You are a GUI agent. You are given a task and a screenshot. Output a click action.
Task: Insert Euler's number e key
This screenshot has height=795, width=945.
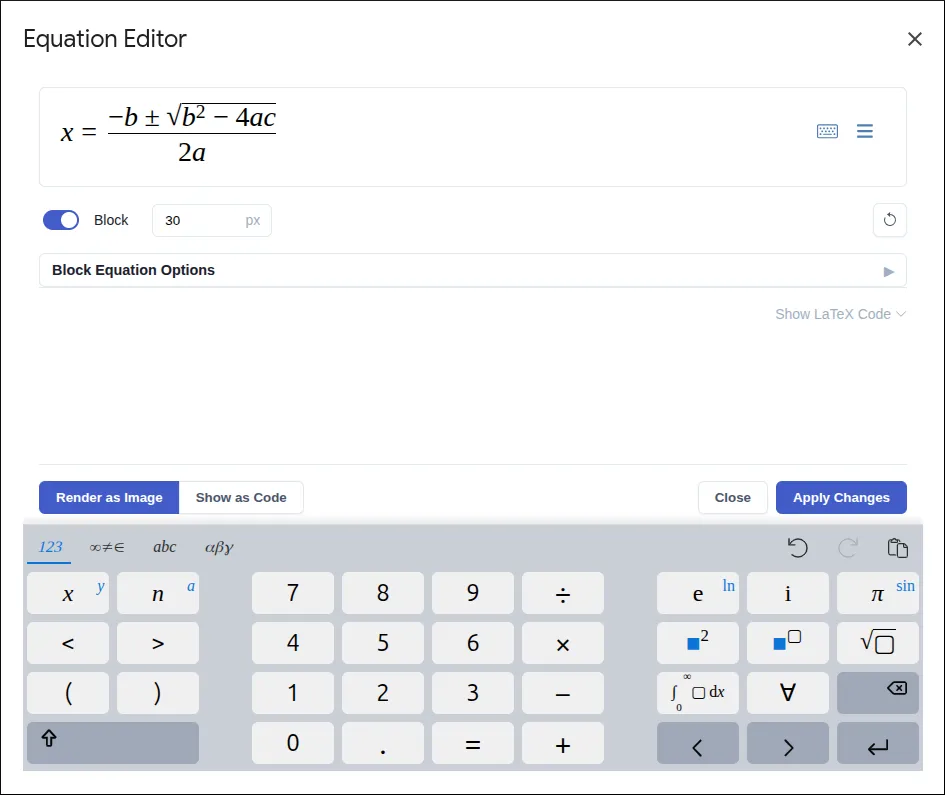pos(697,593)
